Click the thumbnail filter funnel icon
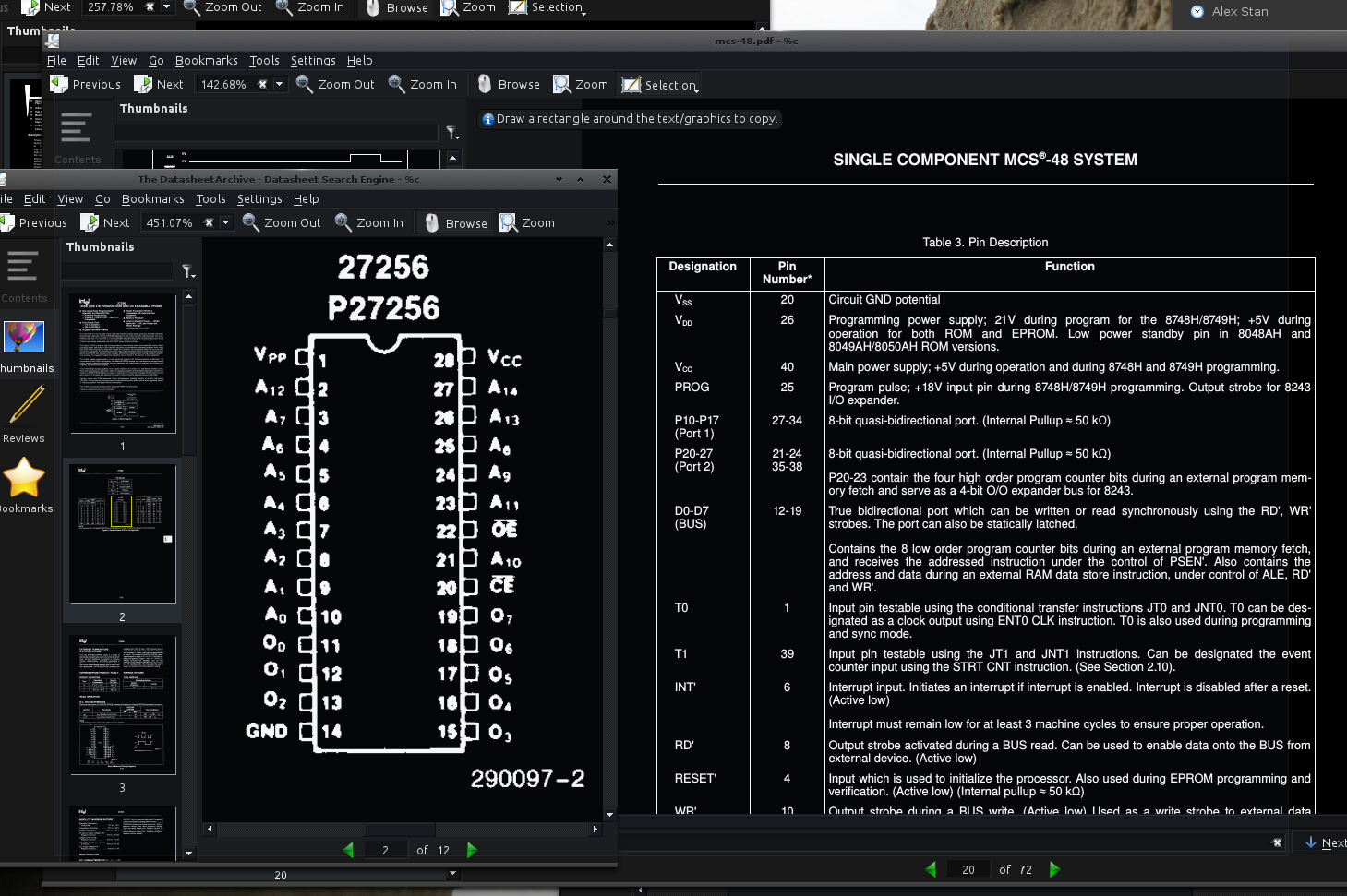1347x896 pixels. 189,271
